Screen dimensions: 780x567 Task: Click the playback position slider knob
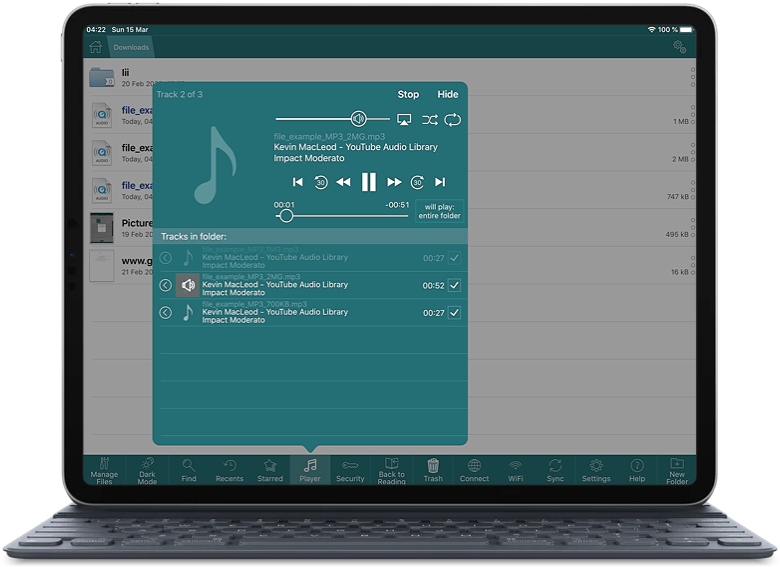tap(286, 216)
